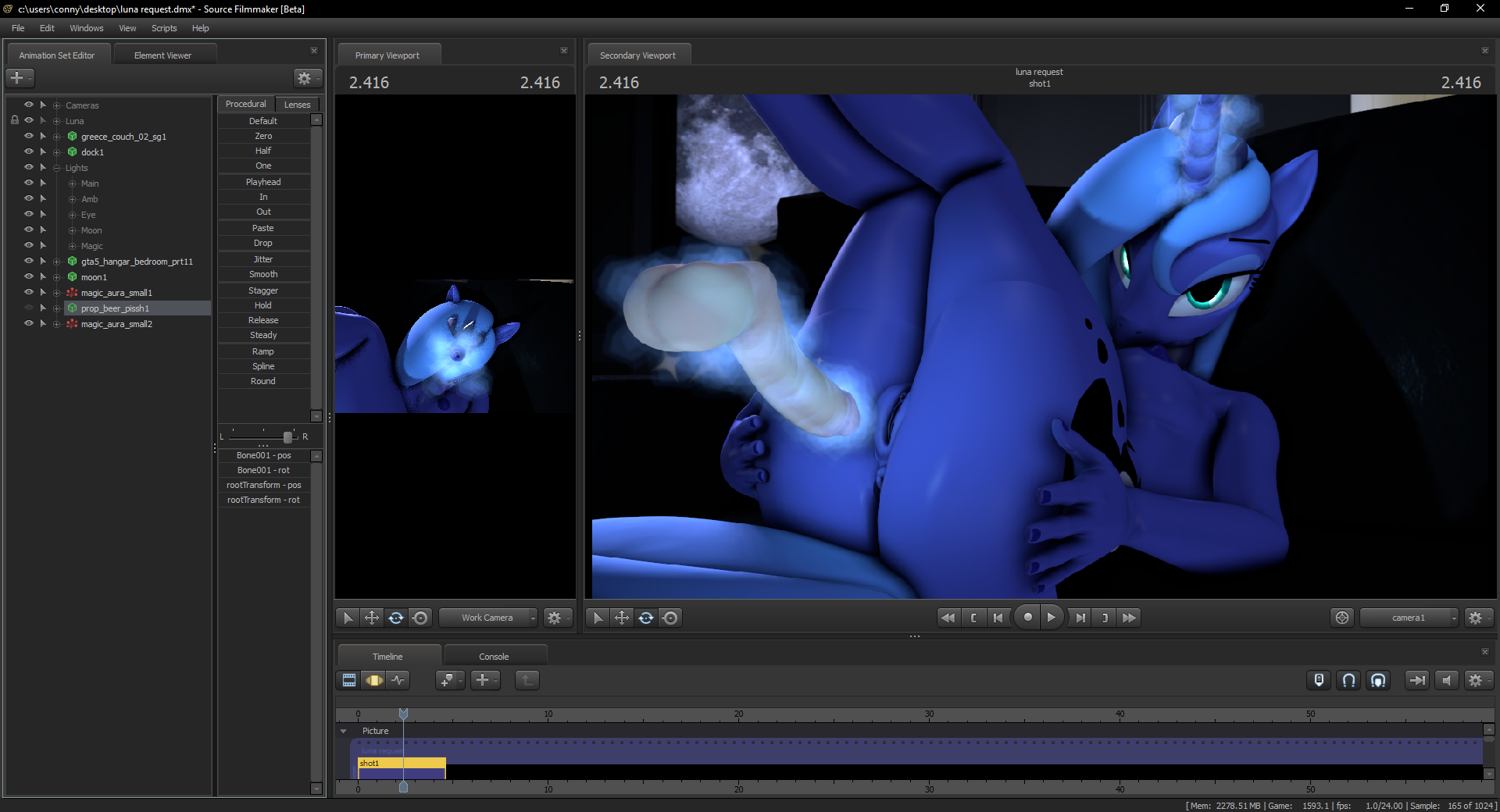Hide the moon1 model using eye icon
The height and width of the screenshot is (812, 1500).
tap(29, 276)
